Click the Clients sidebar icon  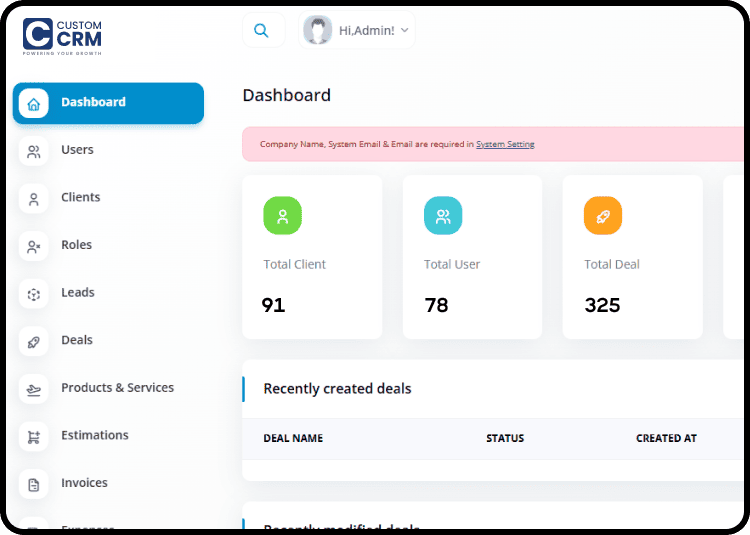(34, 198)
